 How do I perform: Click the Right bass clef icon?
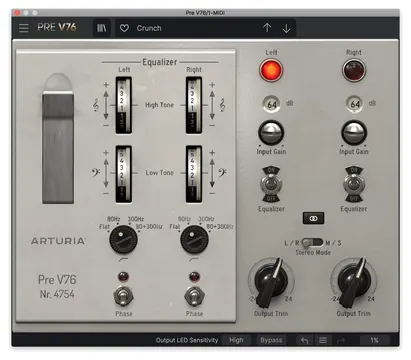click(222, 173)
